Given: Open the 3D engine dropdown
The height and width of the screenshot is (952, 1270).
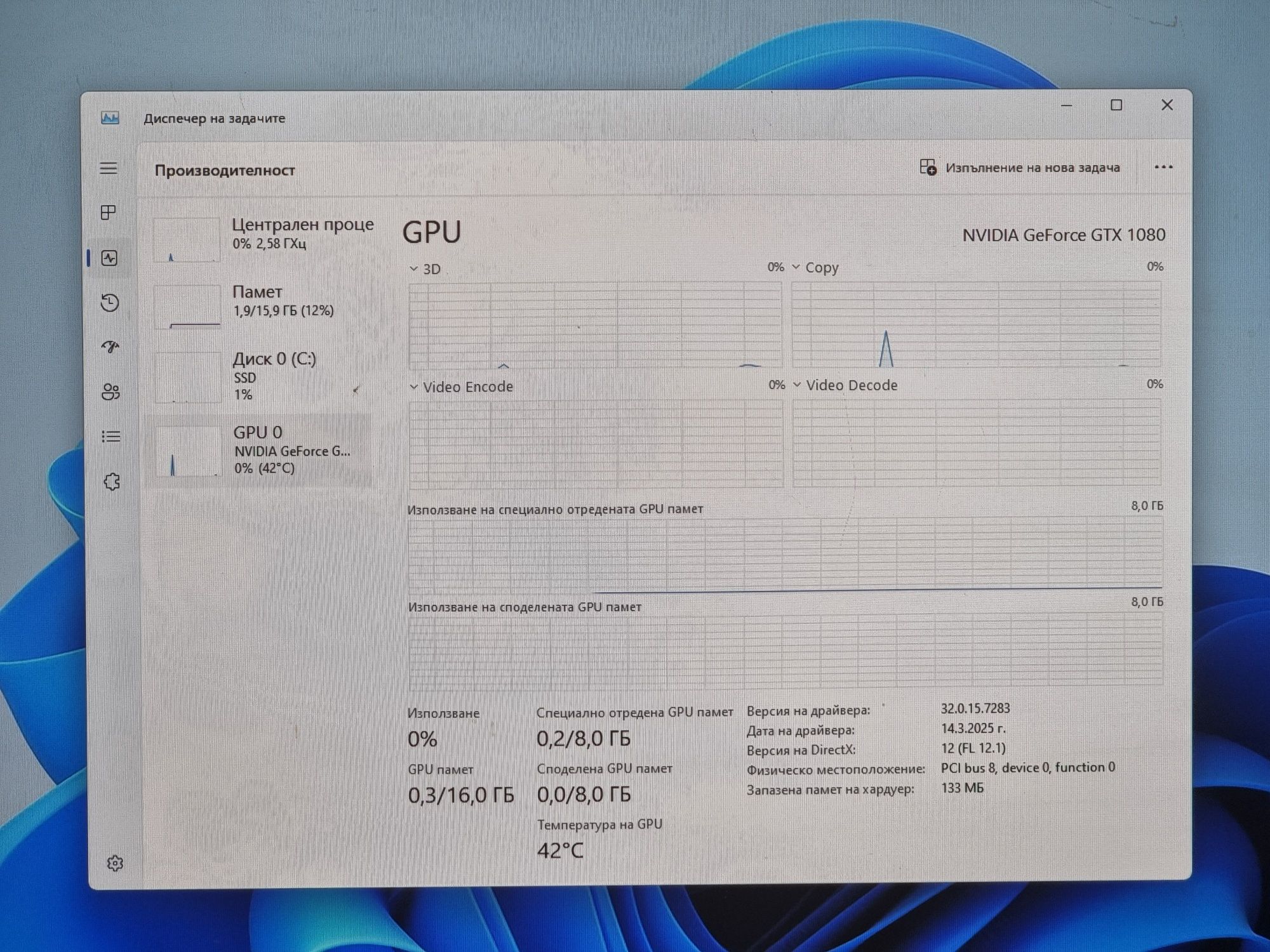Looking at the screenshot, I should (413, 269).
